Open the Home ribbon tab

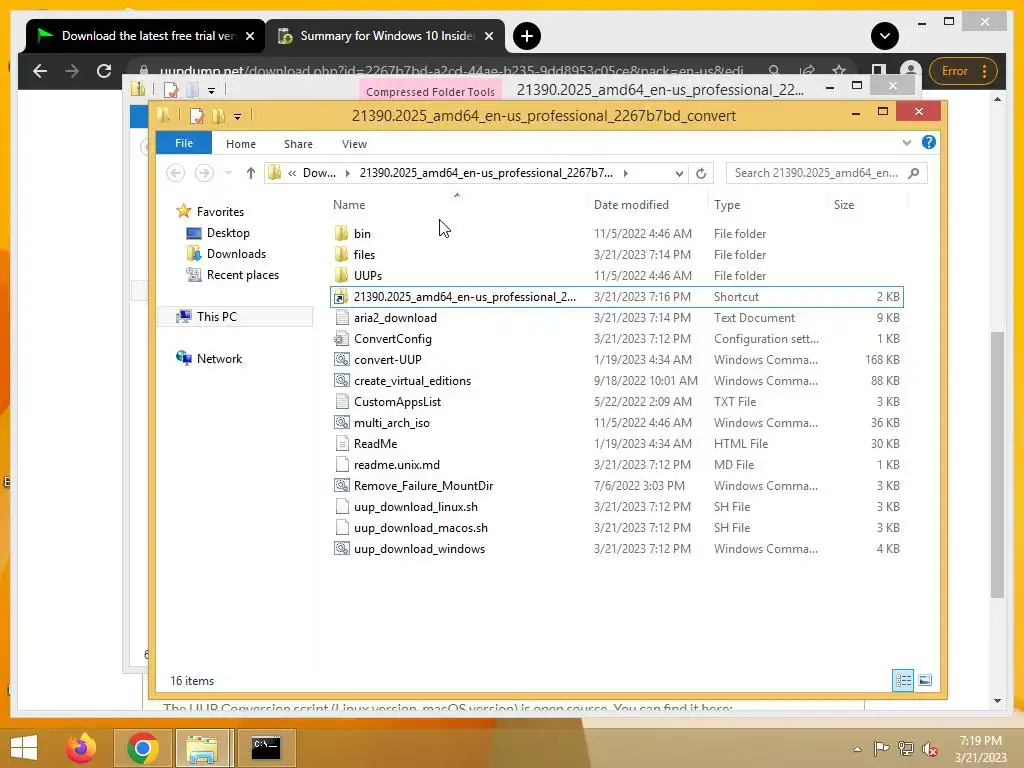point(240,144)
